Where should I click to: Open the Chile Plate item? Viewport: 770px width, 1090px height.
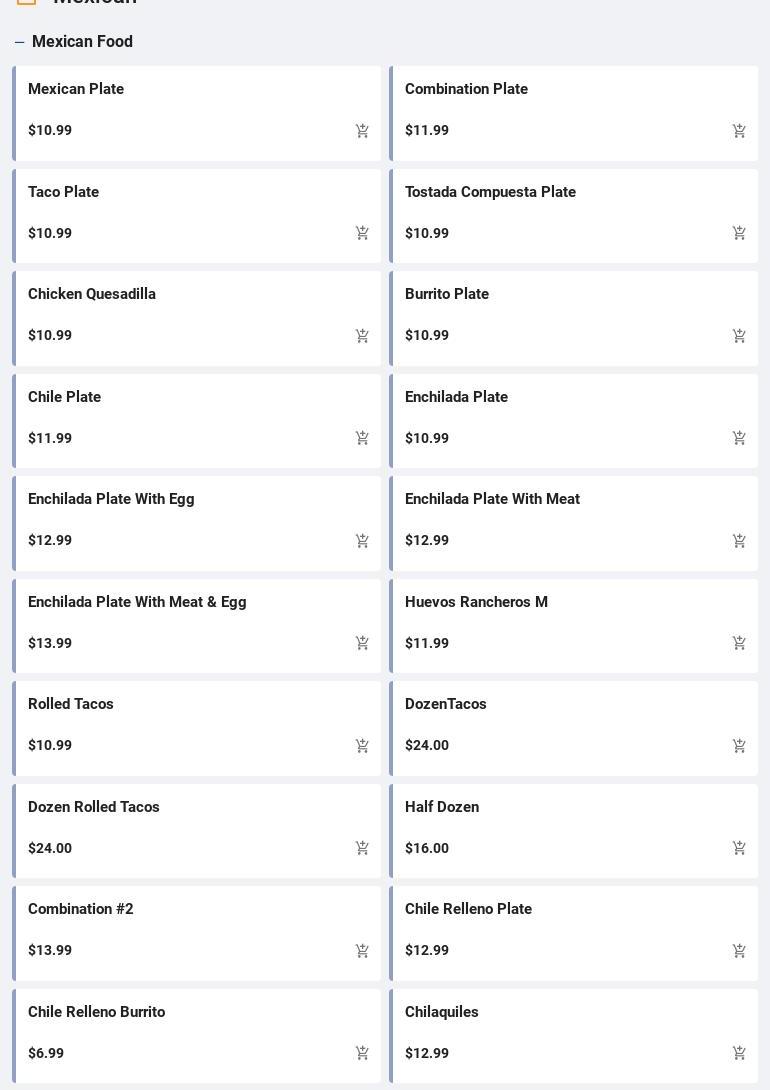[x=64, y=397]
